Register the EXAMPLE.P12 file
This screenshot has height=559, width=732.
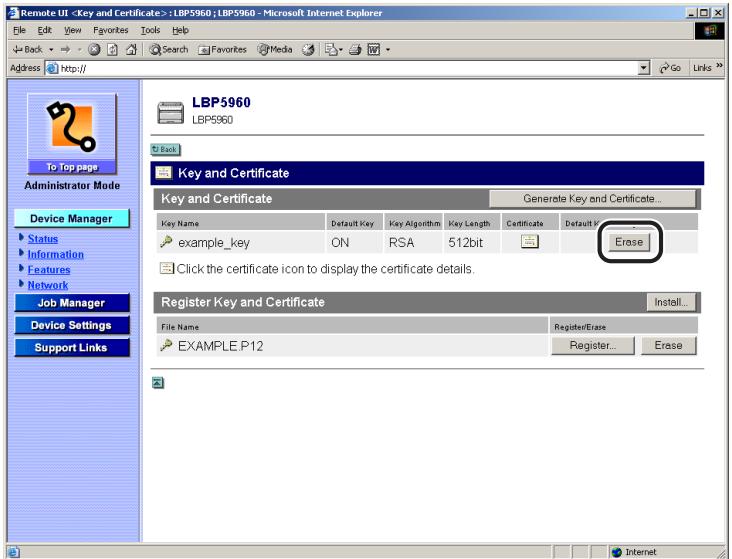pos(593,346)
